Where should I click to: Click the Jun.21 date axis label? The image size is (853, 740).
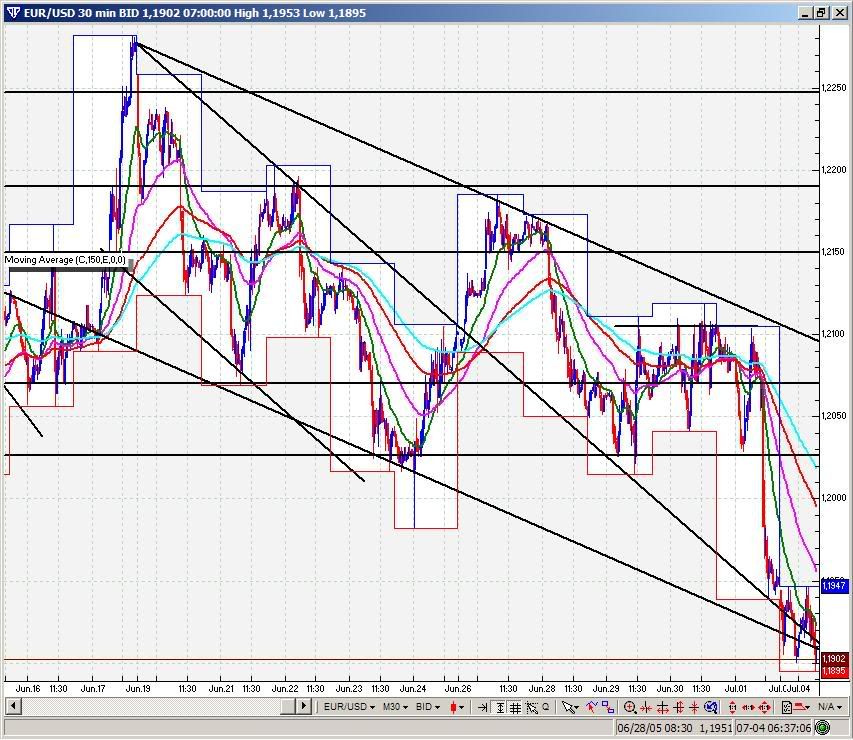(x=221, y=688)
